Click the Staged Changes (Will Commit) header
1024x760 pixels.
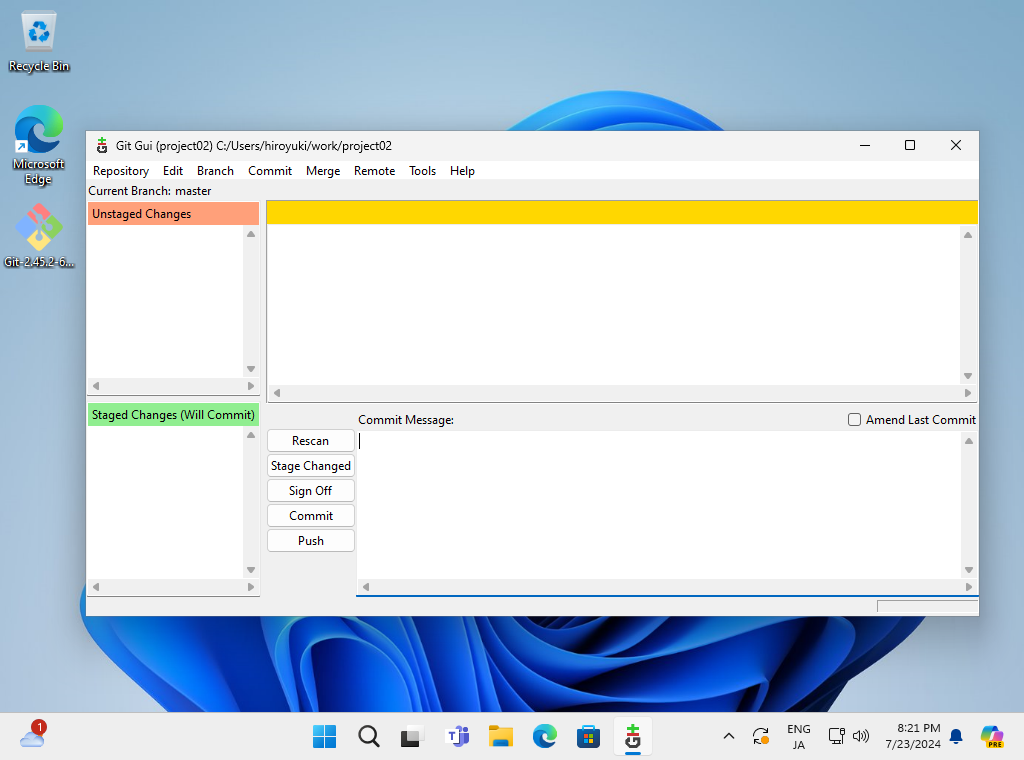(173, 415)
